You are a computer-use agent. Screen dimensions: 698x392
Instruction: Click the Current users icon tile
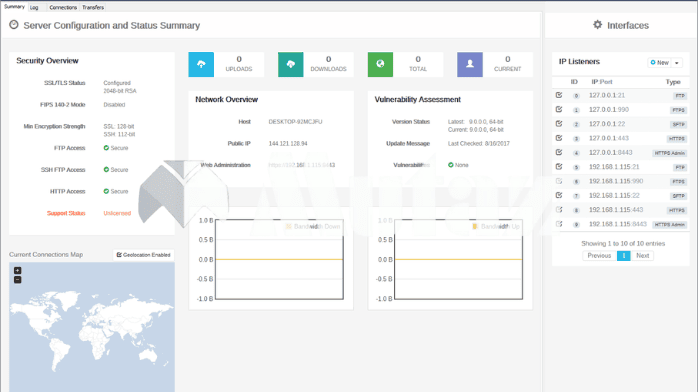click(x=470, y=65)
